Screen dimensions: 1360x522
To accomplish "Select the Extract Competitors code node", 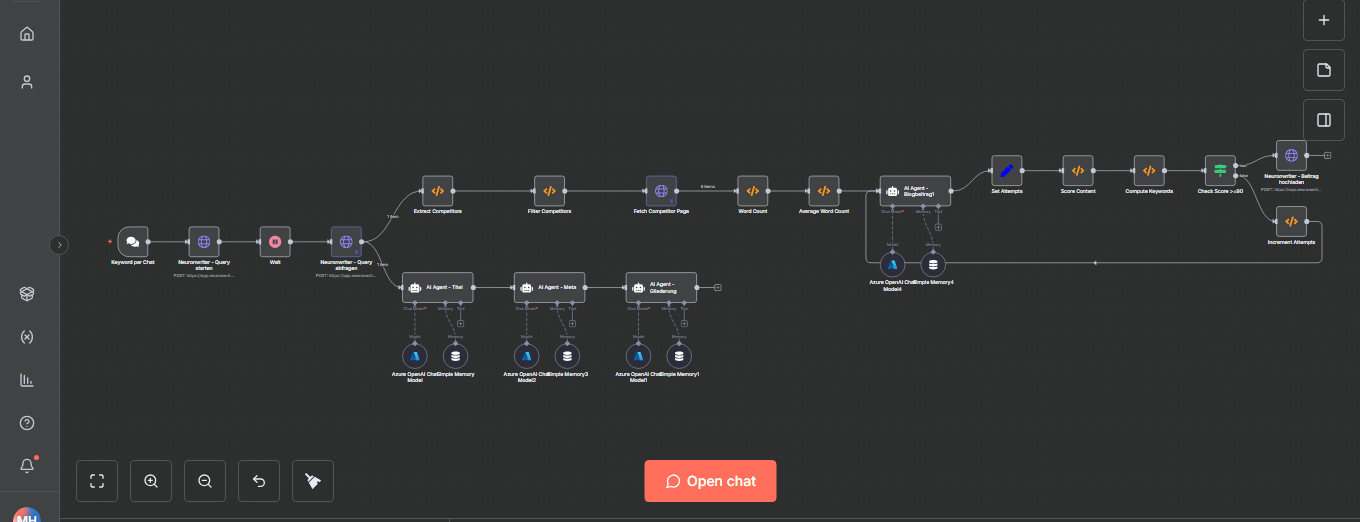I will tap(437, 190).
